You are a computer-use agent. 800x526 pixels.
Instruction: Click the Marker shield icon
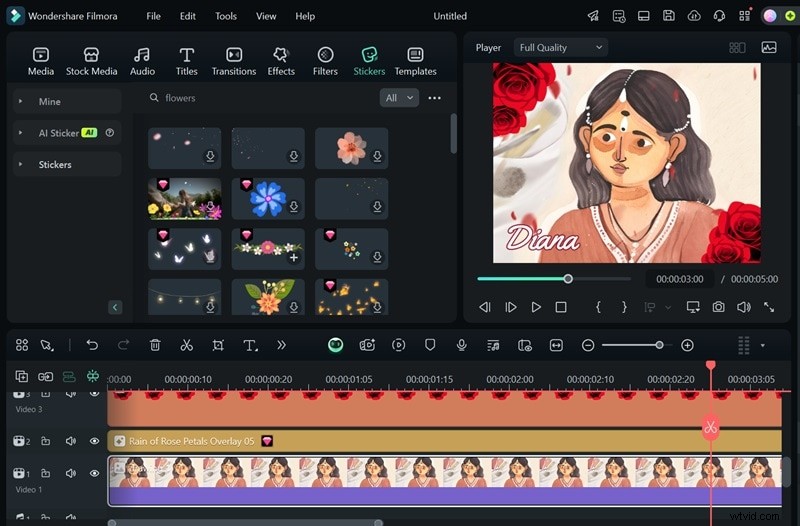pos(430,345)
